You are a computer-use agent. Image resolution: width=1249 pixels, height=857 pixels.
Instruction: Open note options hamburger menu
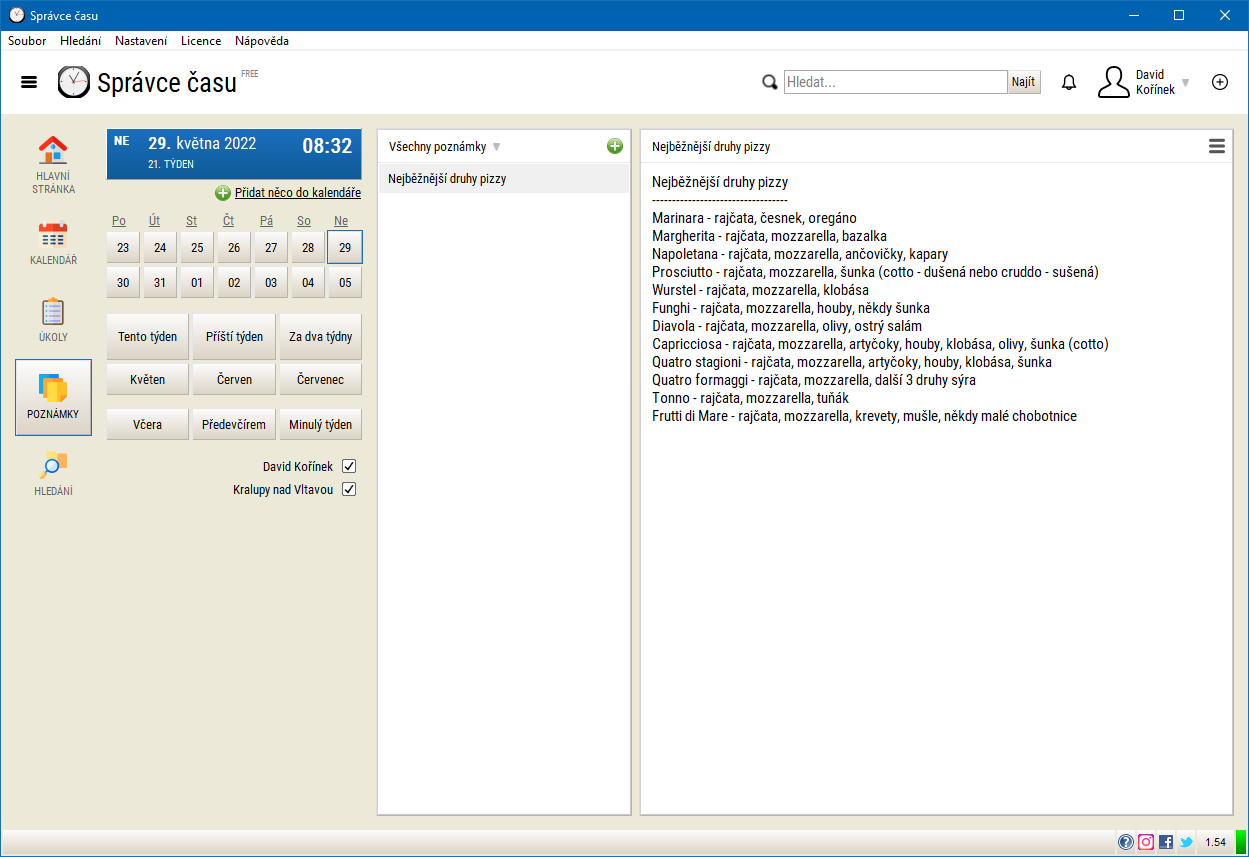[x=1216, y=146]
